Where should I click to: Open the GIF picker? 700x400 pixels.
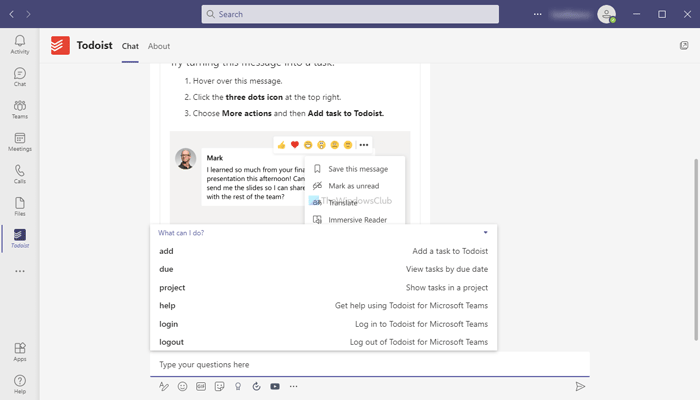(201, 386)
